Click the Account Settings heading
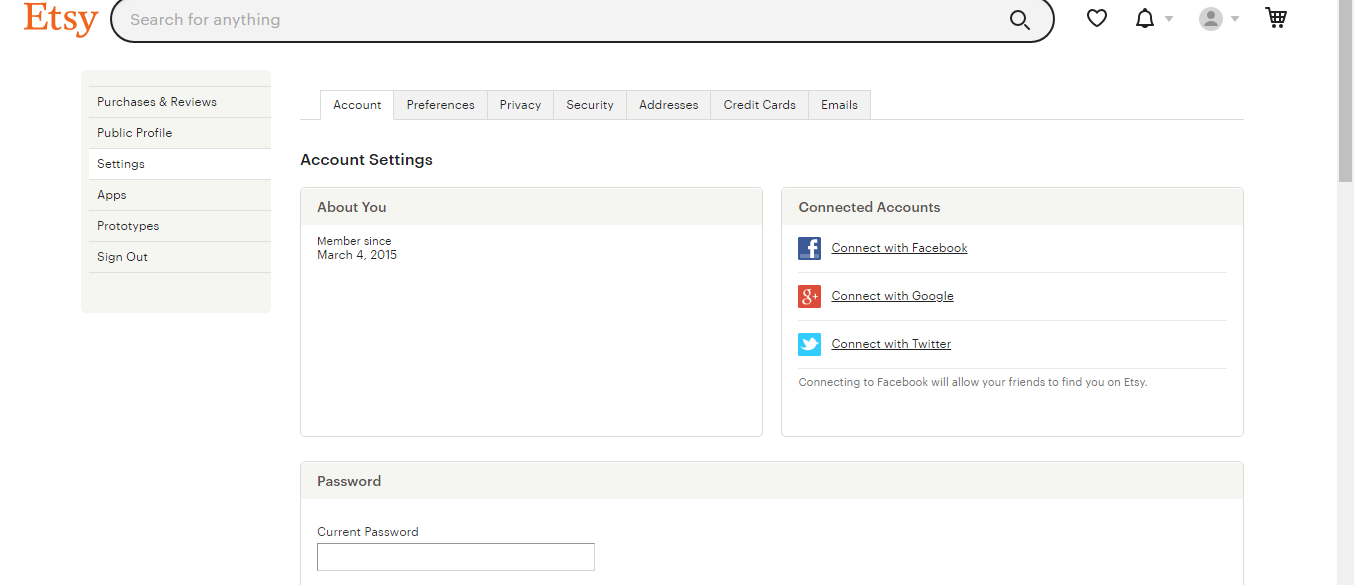Screen dimensions: 1354x585 [x=366, y=160]
